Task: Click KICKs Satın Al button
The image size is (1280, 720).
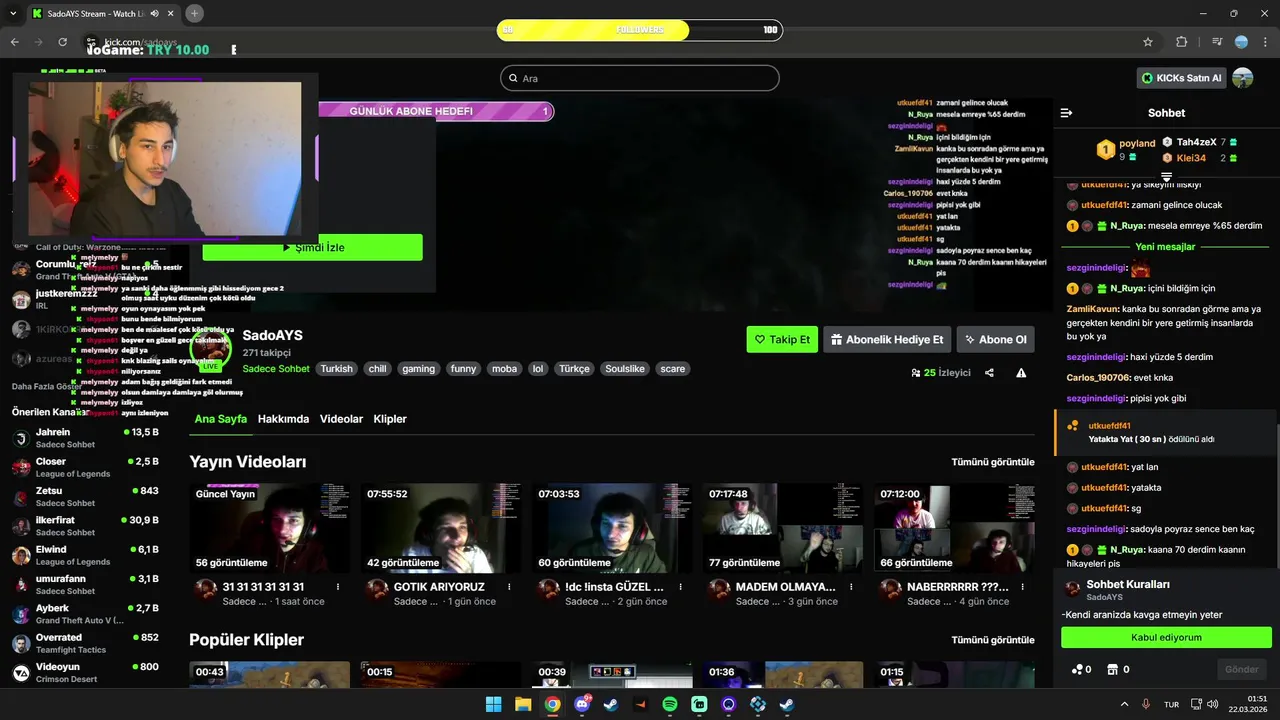Action: coord(1182,78)
